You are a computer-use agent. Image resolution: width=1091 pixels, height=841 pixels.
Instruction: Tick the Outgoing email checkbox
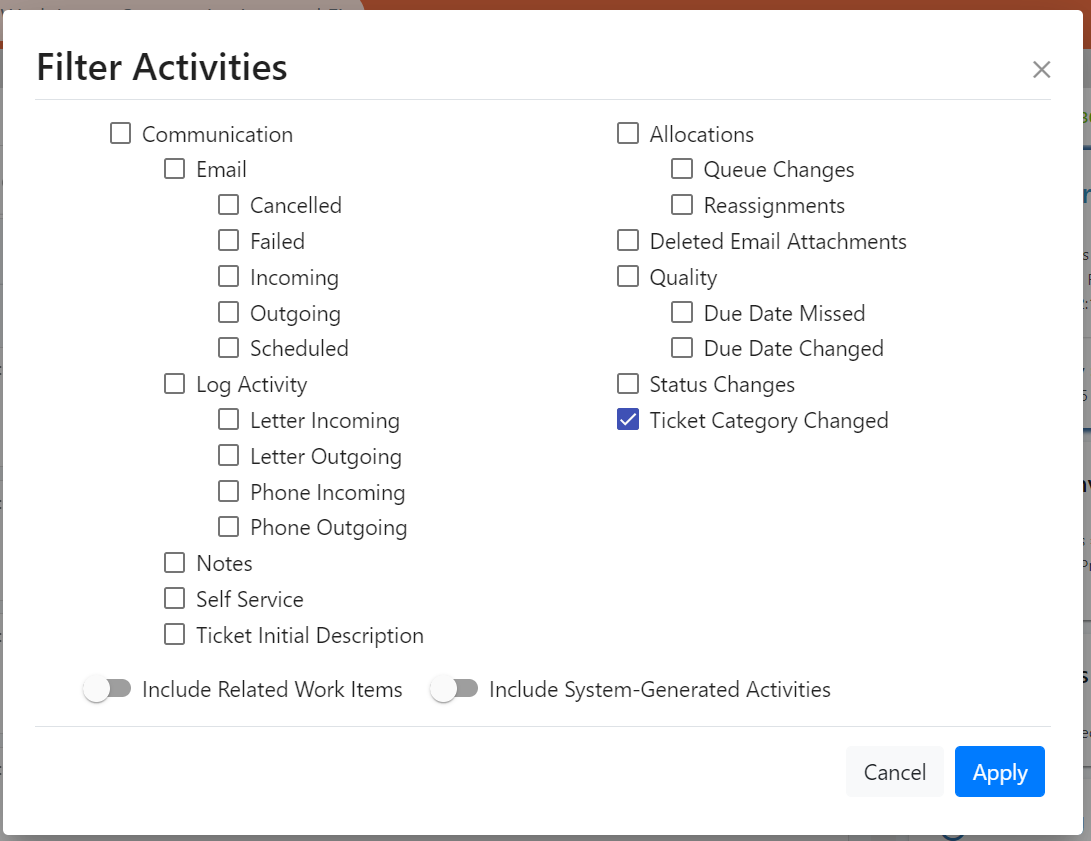(x=229, y=313)
